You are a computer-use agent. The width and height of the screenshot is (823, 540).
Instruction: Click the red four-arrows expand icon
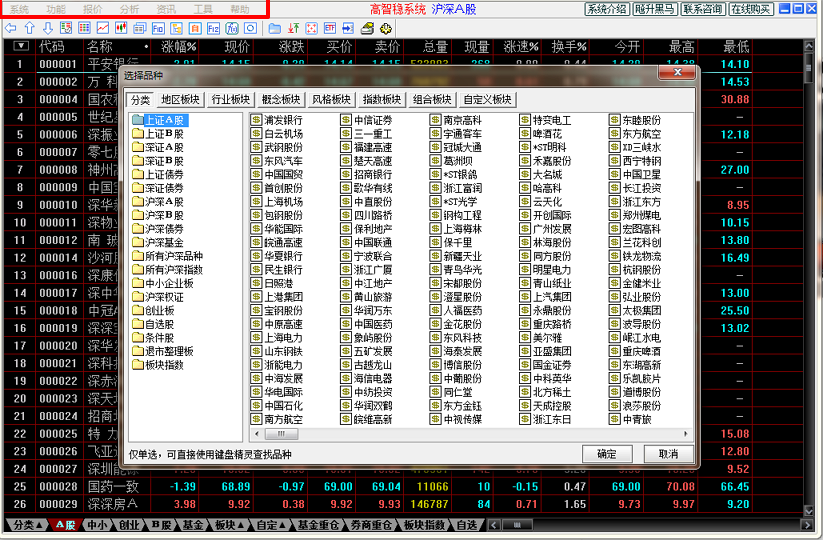[312, 28]
